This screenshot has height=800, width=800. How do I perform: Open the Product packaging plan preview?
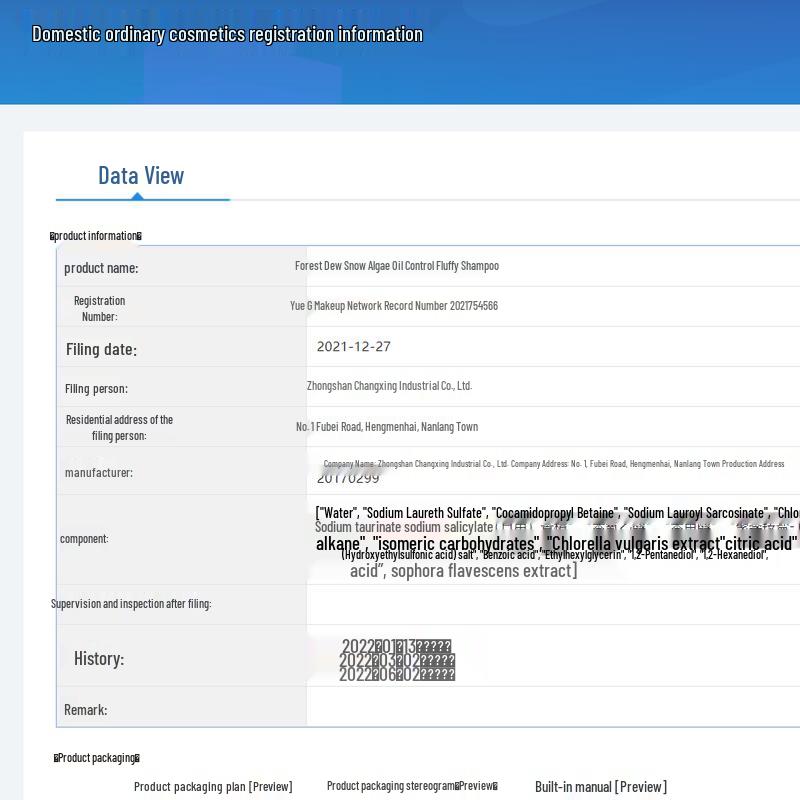point(213,786)
